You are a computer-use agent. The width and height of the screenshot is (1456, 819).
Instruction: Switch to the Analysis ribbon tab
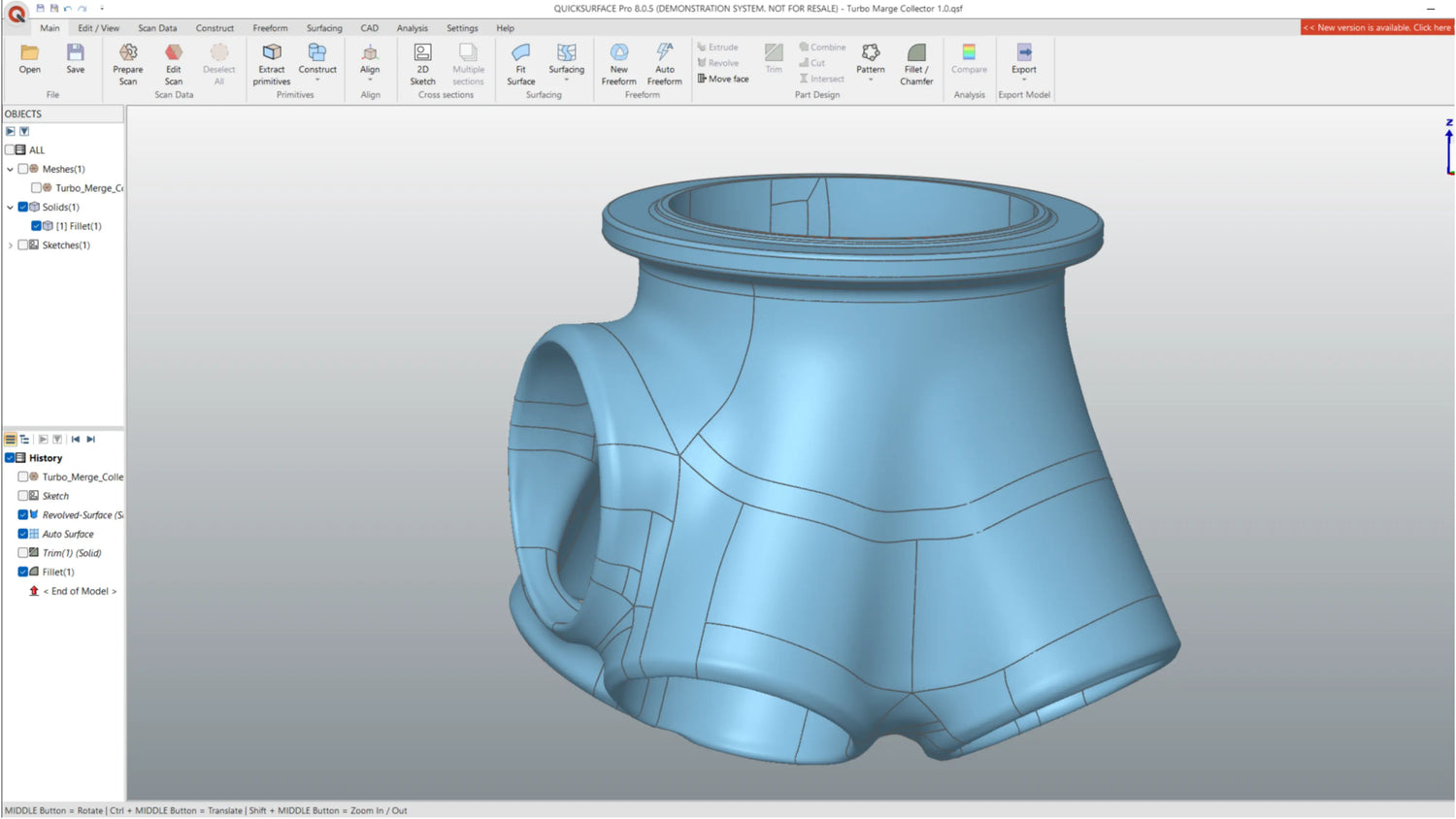412,28
